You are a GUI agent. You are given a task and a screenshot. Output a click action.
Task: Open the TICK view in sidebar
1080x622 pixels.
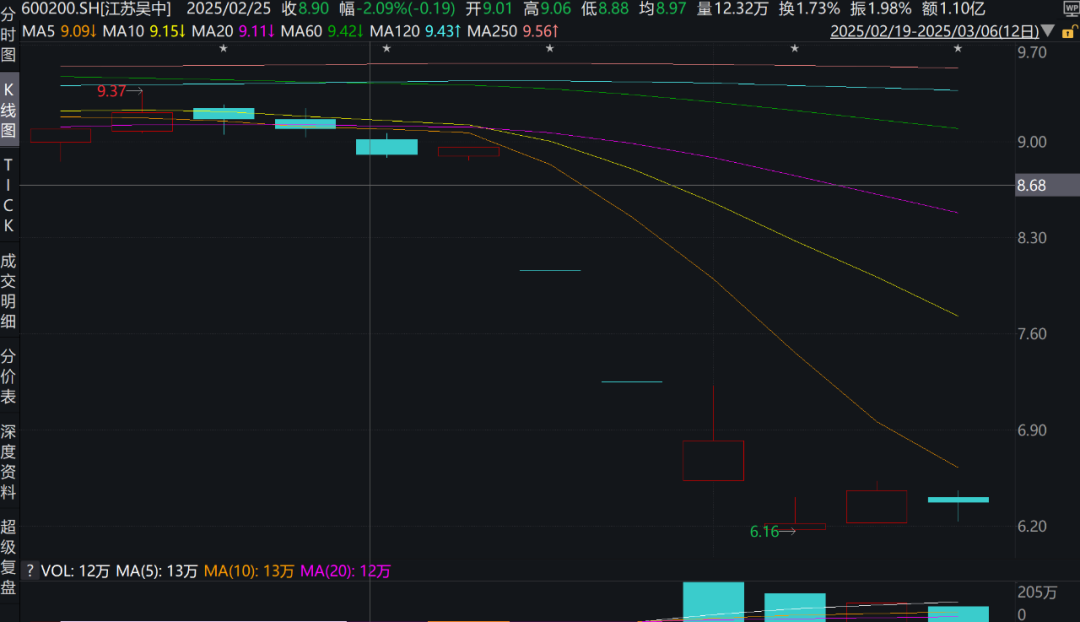(x=9, y=195)
